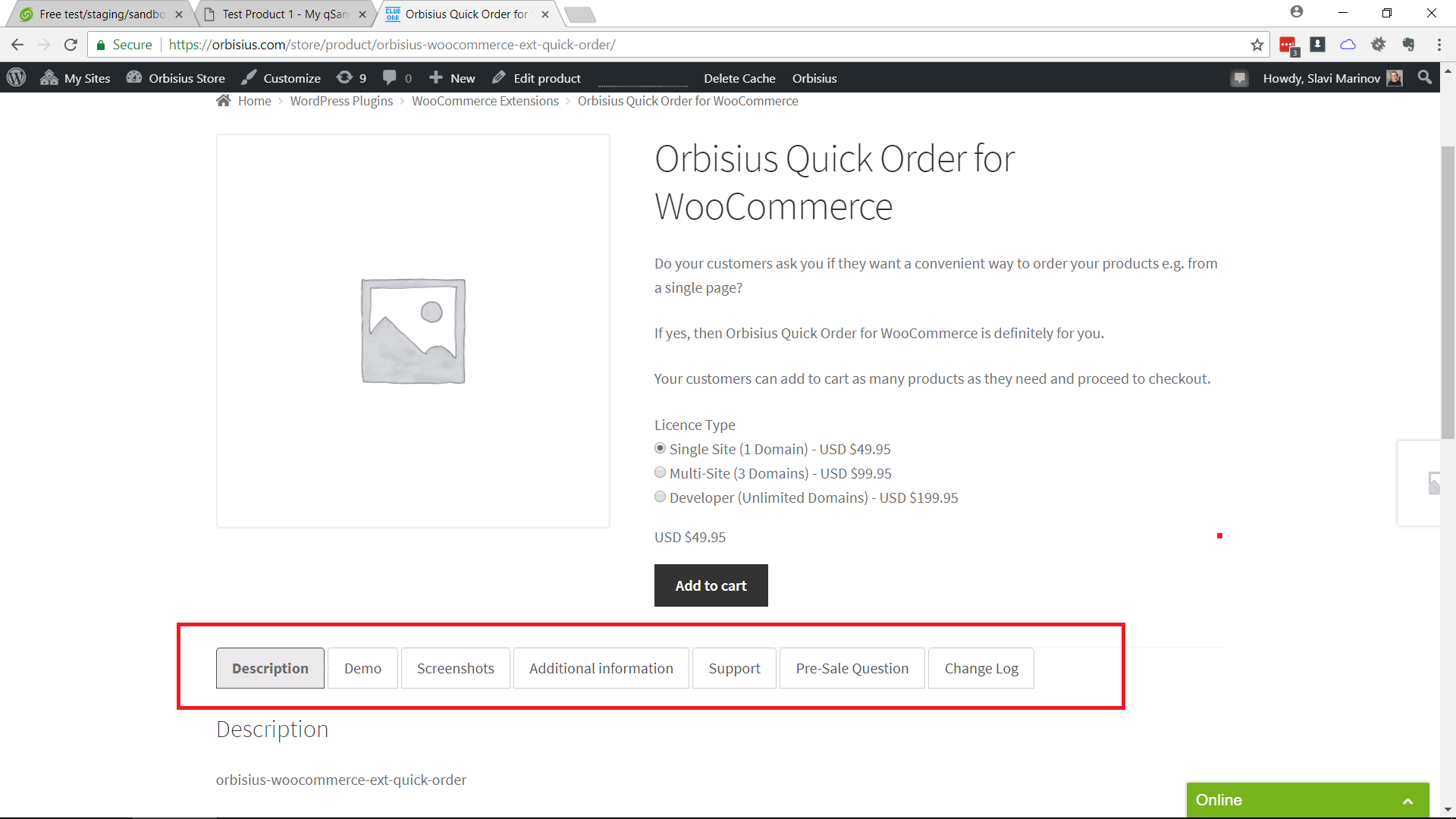Open the admin bar search magnifier

[1425, 77]
